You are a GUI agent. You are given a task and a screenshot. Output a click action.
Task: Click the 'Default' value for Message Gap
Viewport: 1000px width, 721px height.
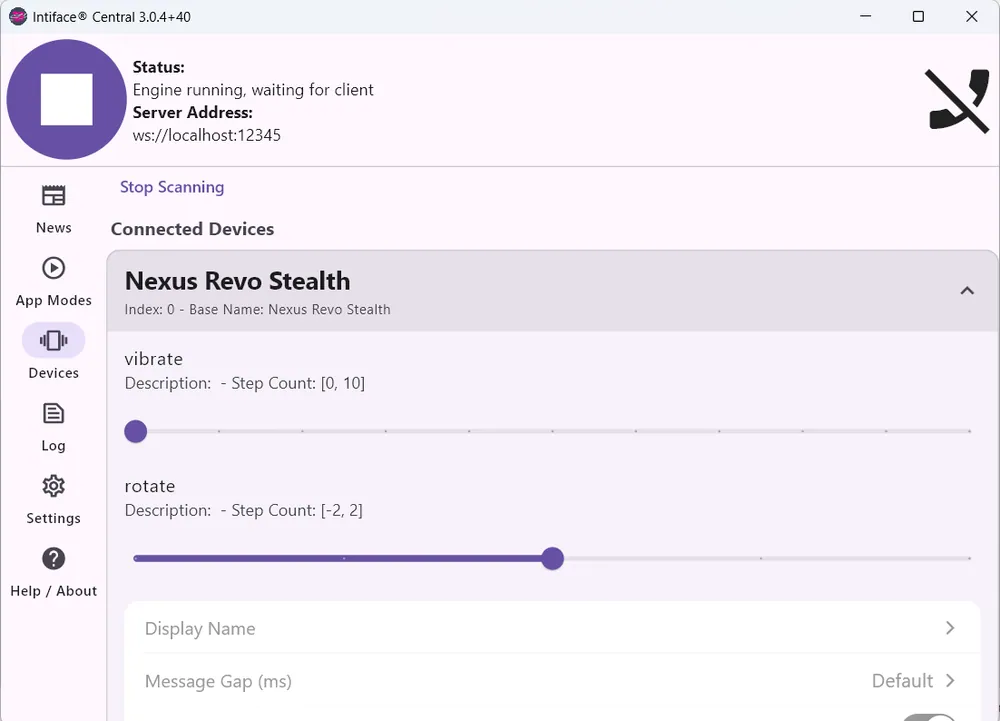tap(902, 681)
